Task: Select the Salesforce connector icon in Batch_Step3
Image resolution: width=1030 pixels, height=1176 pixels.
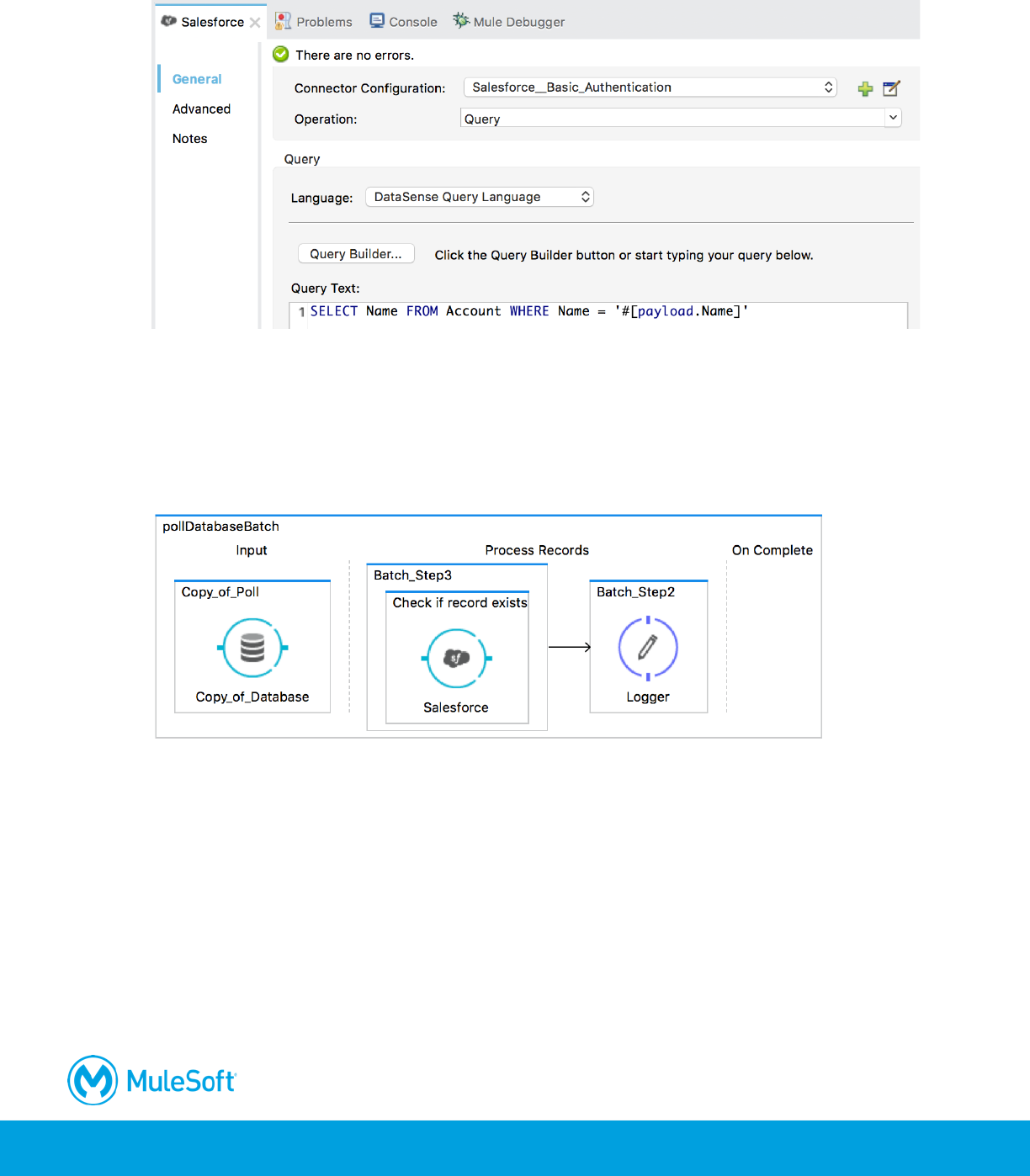Action: click(x=456, y=659)
